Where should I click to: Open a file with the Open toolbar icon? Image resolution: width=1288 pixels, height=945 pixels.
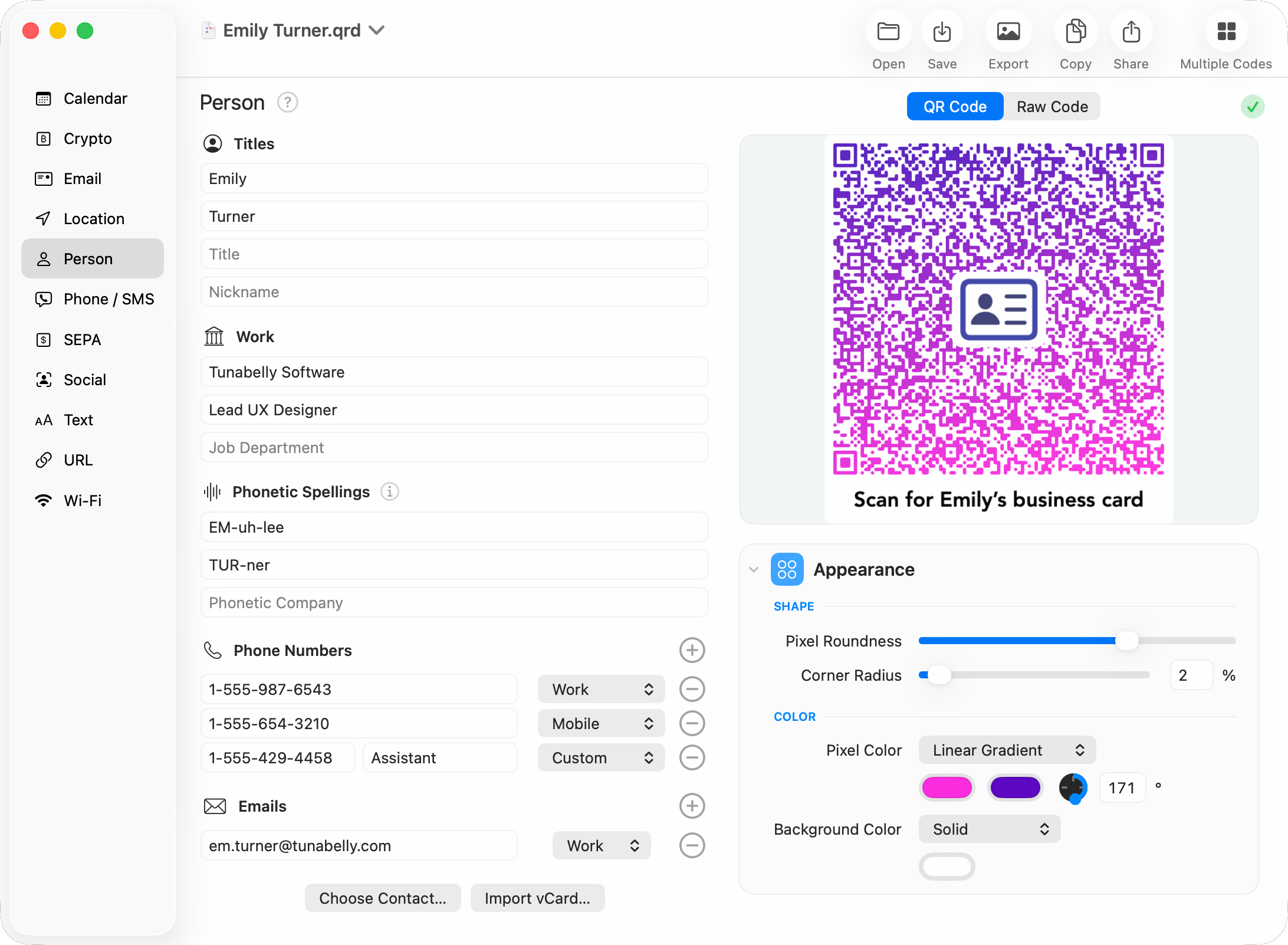pos(888,32)
